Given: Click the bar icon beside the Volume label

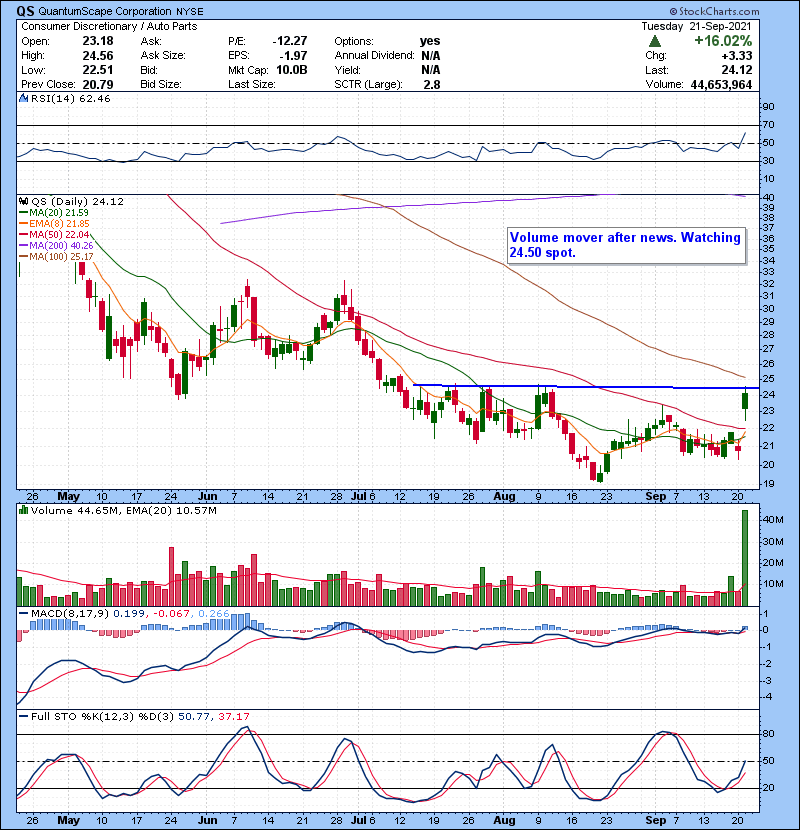Looking at the screenshot, I should tap(23, 510).
